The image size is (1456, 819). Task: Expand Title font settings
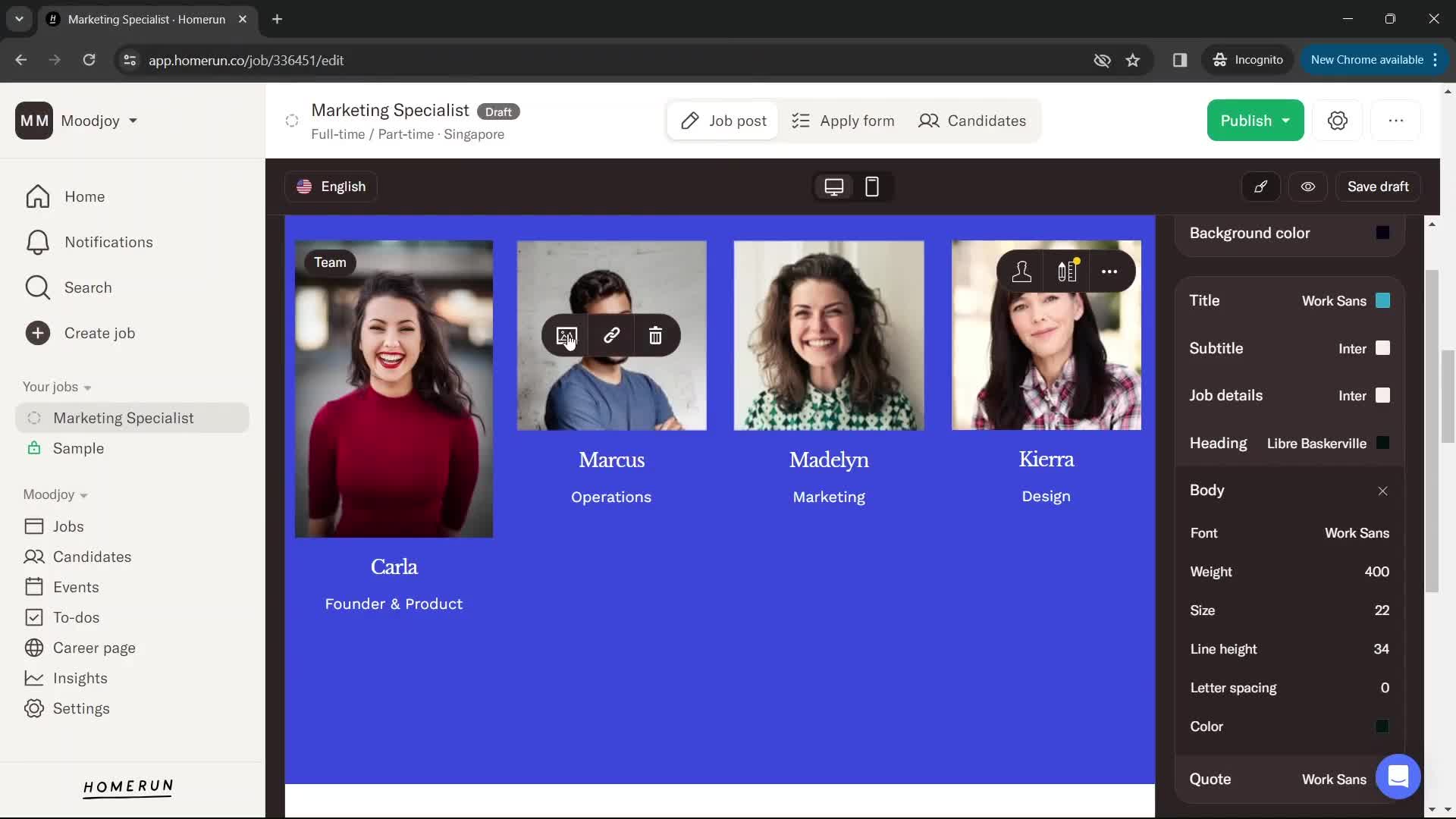click(x=1289, y=300)
